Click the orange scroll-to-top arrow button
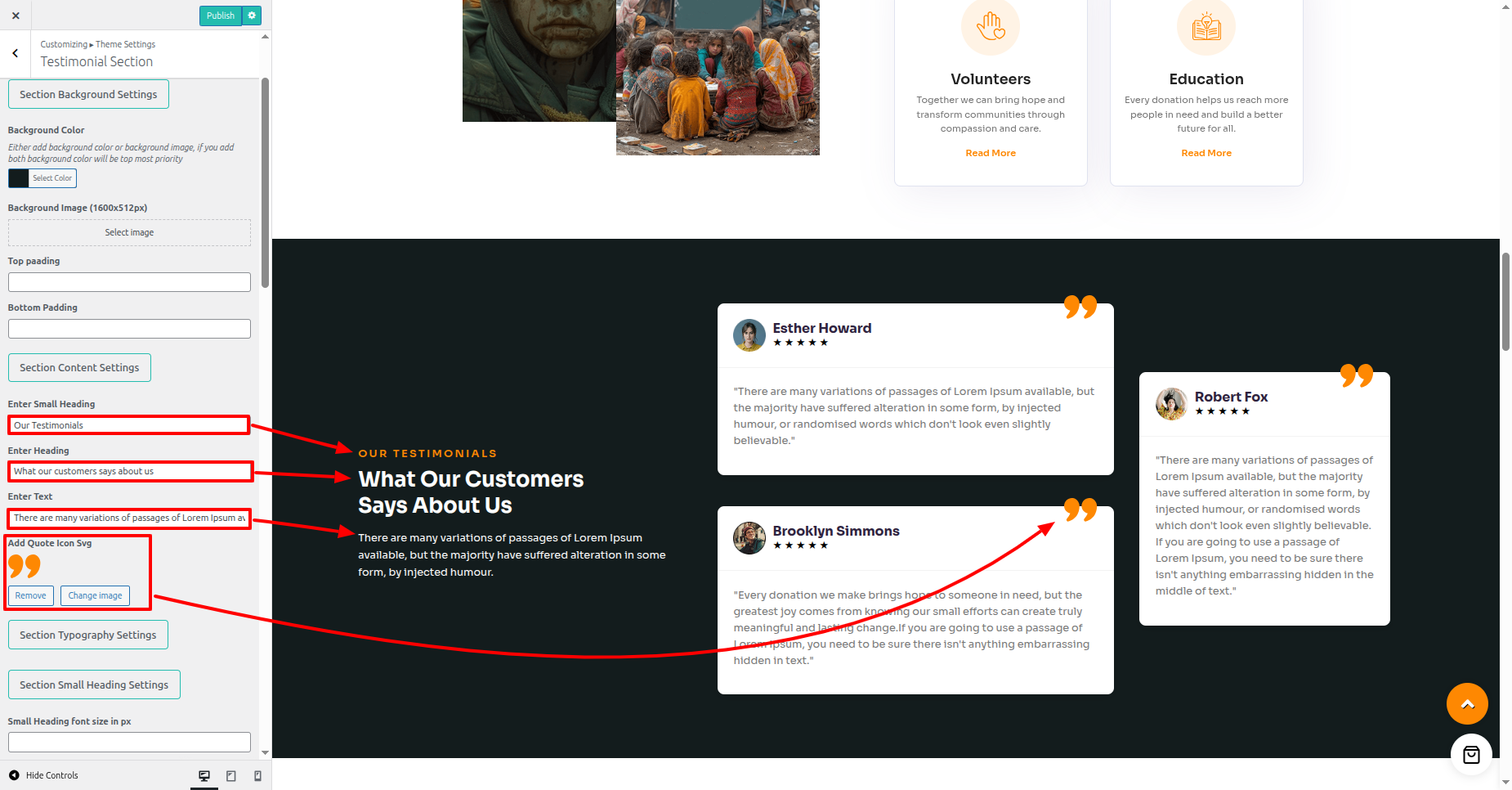Viewport: 1512px width, 790px height. tap(1467, 703)
